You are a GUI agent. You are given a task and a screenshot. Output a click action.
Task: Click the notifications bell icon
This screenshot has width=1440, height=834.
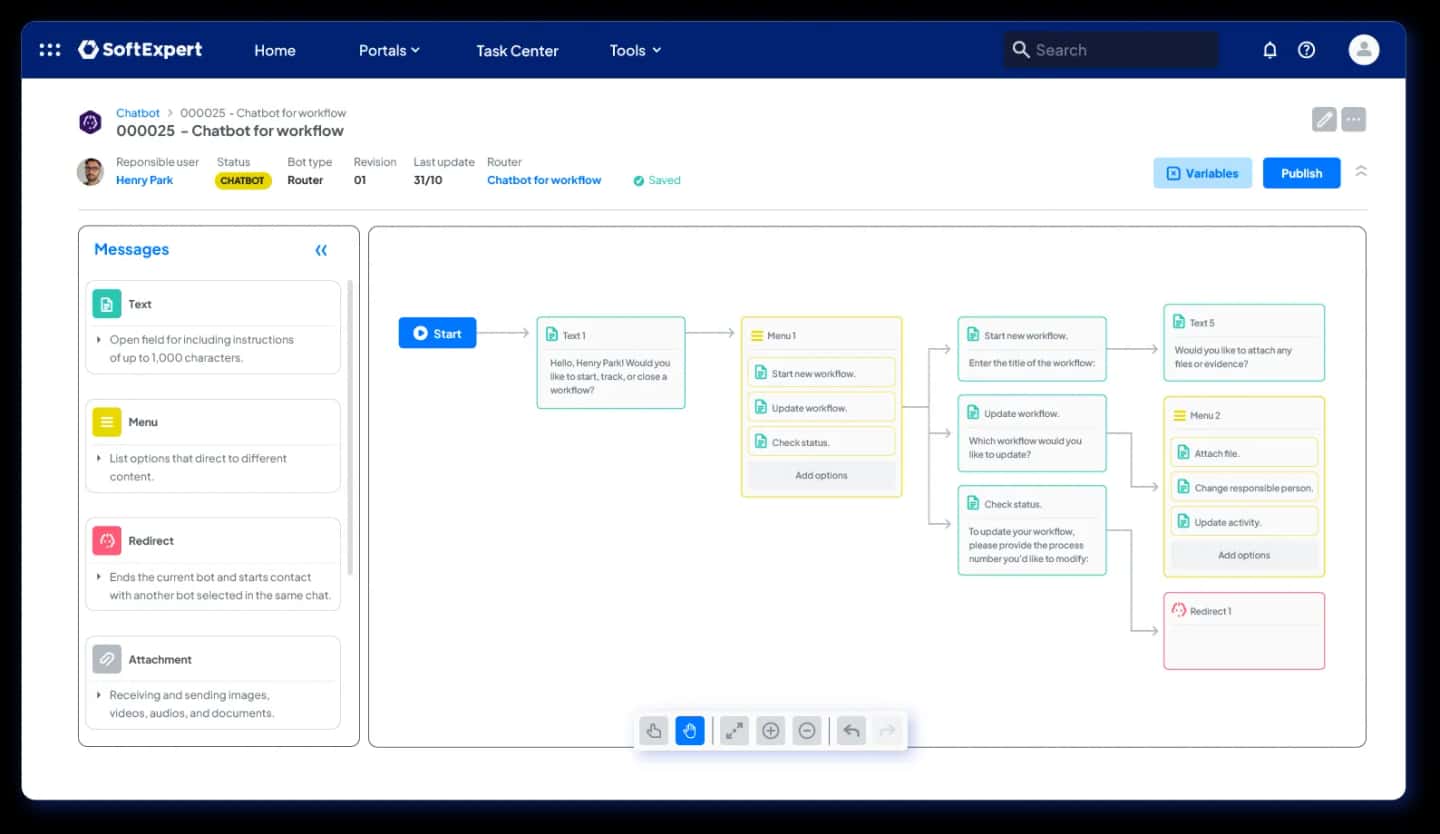tap(1270, 50)
